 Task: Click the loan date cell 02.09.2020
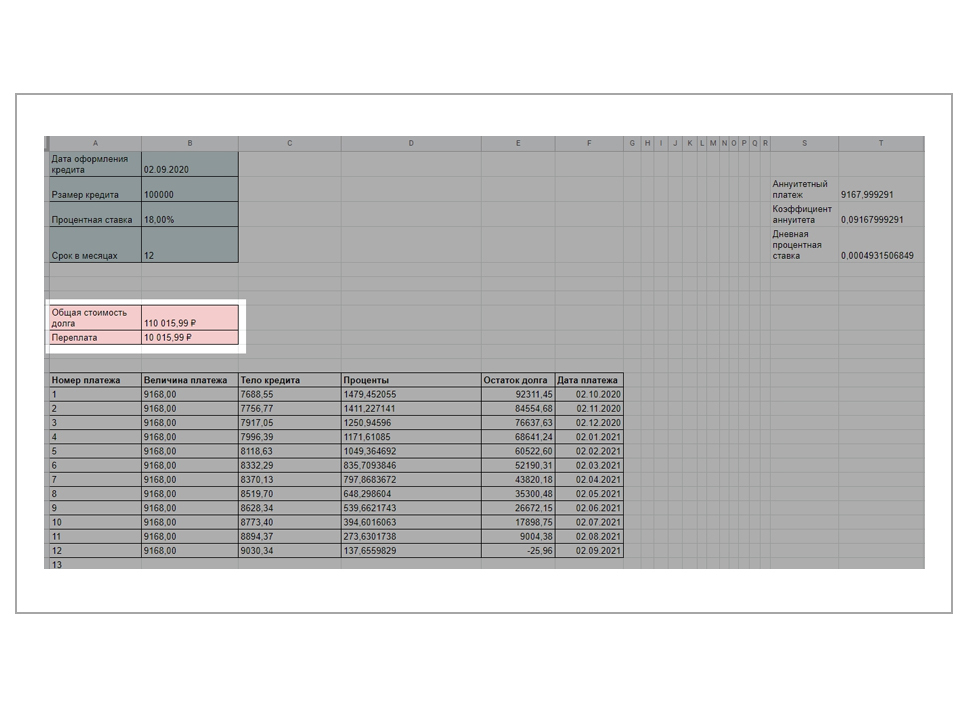click(x=190, y=164)
